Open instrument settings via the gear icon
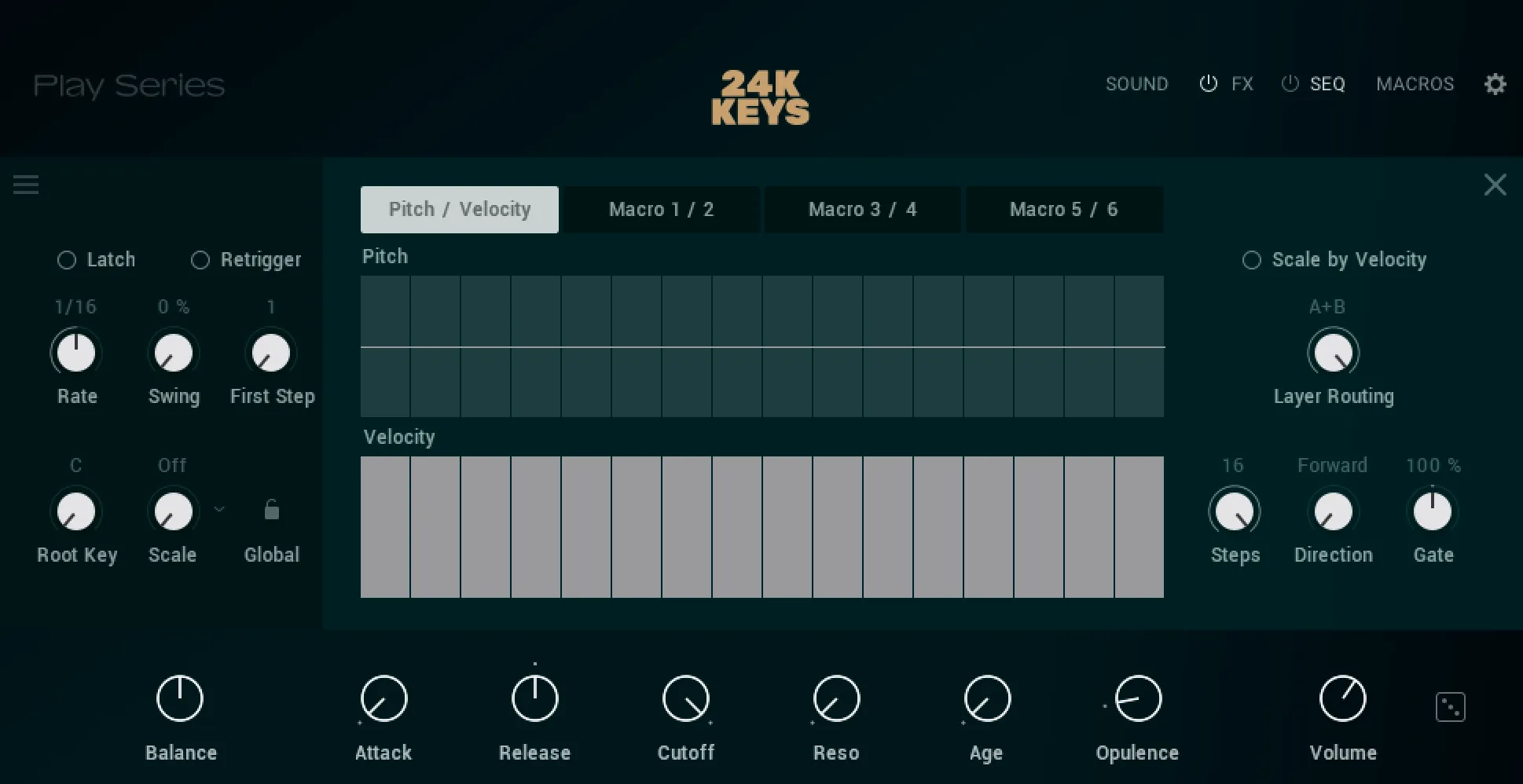 click(1495, 84)
